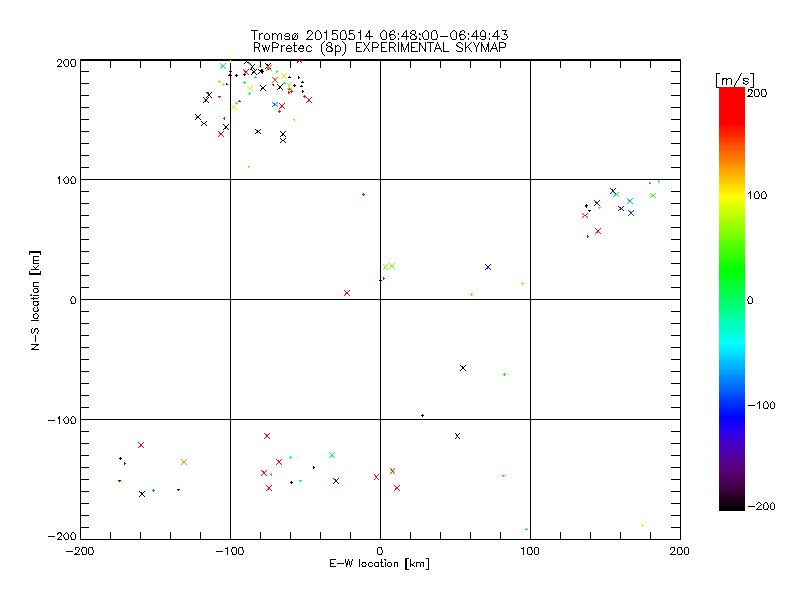Viewport: 800px width, 600px height.
Task: Click the y-axis tick label '-100'
Action: pyautogui.click(x=62, y=420)
